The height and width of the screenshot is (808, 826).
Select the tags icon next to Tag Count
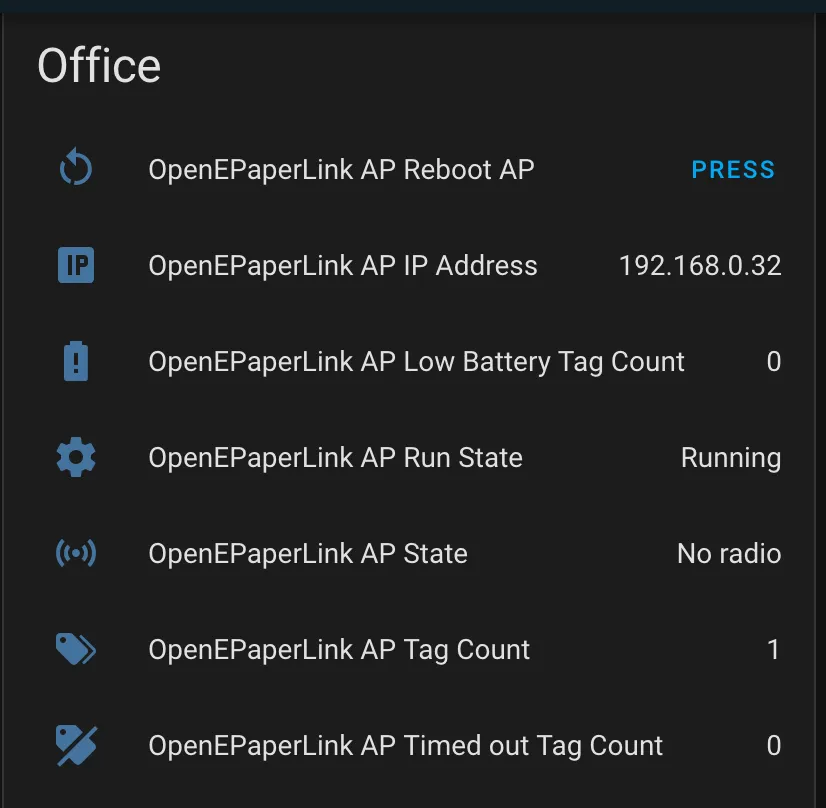pos(75,649)
